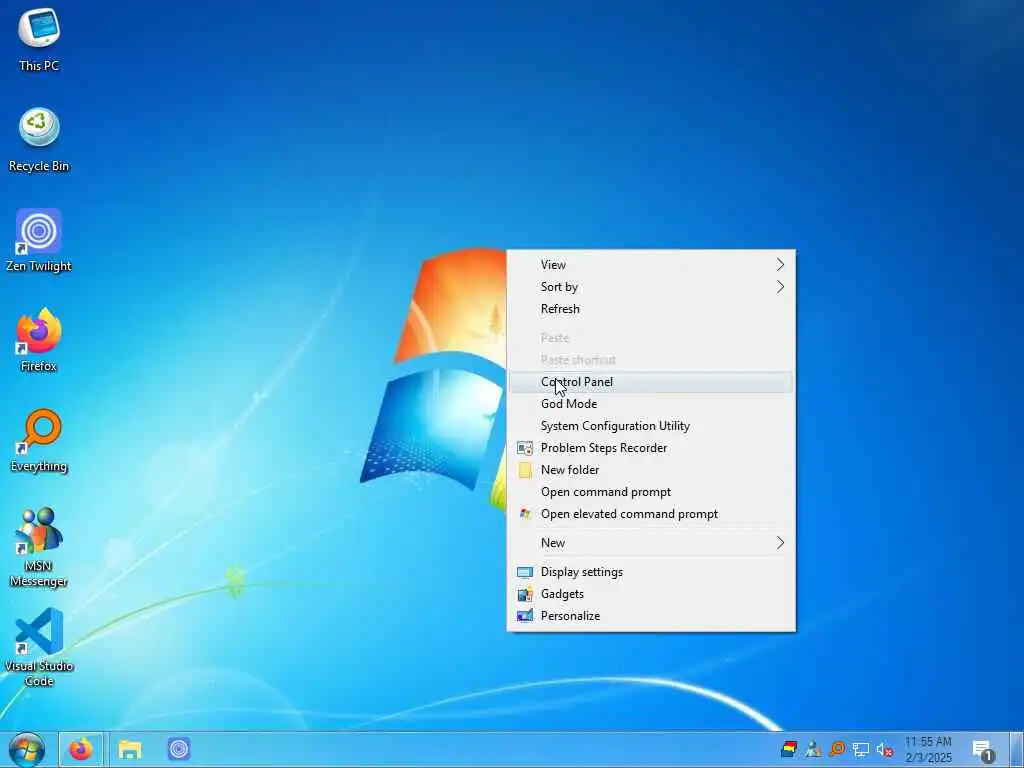Viewport: 1024px width, 768px height.
Task: Click the muted volume tray icon
Action: 885,749
